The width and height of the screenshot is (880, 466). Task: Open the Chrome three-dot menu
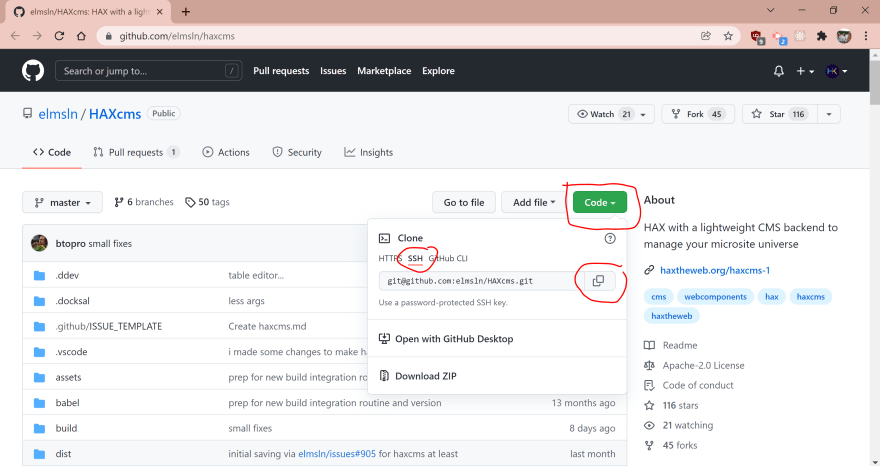865,36
